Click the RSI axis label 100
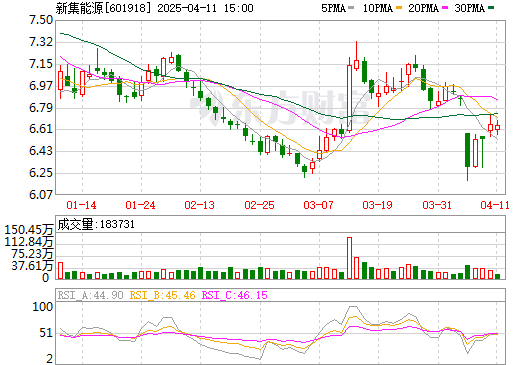This screenshot has height=365, width=520. (x=42, y=307)
